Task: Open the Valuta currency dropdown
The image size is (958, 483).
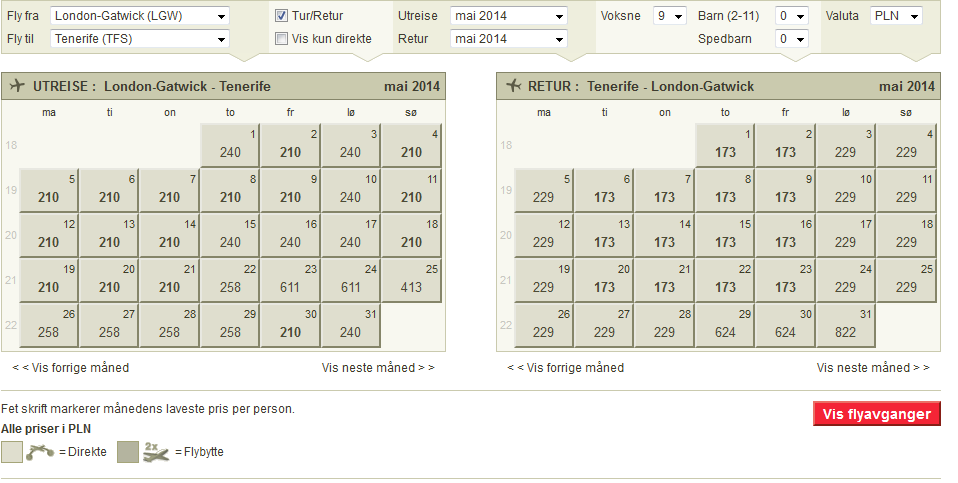Action: tap(896, 16)
